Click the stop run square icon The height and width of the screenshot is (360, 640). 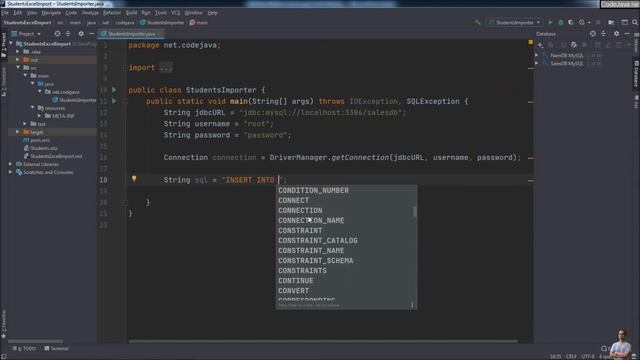(x=598, y=22)
